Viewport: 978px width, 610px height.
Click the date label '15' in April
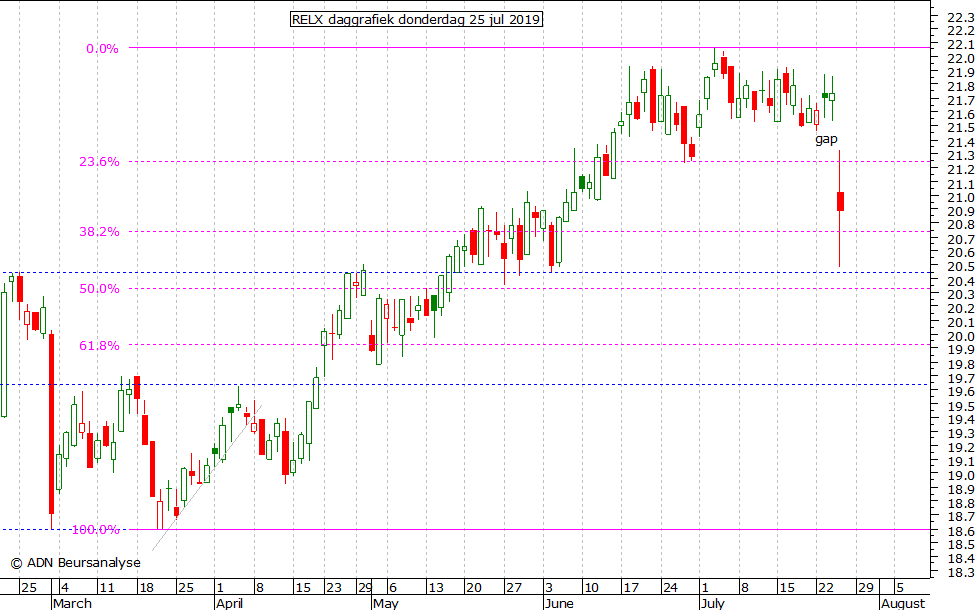pos(303,588)
